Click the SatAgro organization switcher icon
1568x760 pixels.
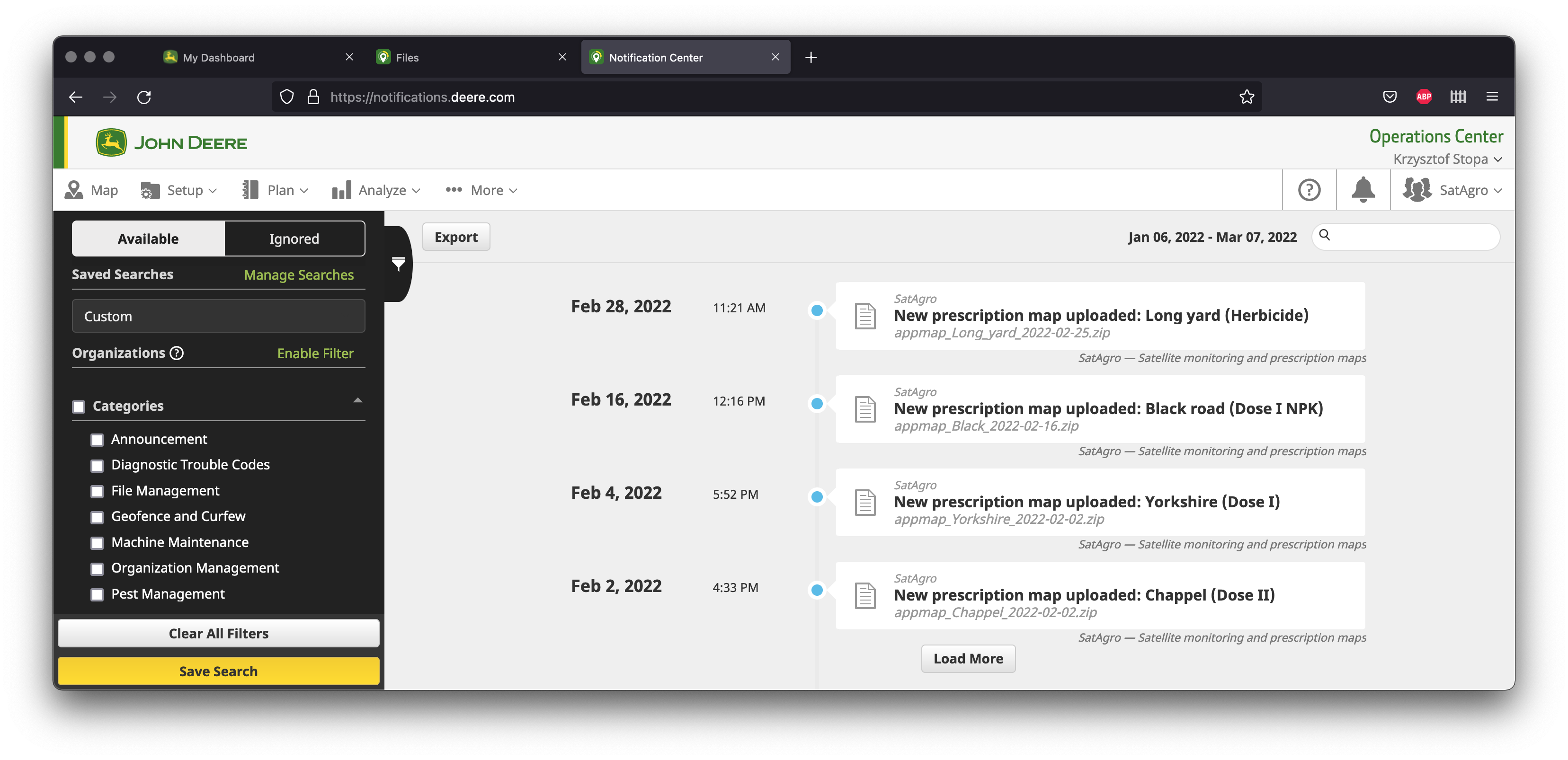tap(1415, 190)
